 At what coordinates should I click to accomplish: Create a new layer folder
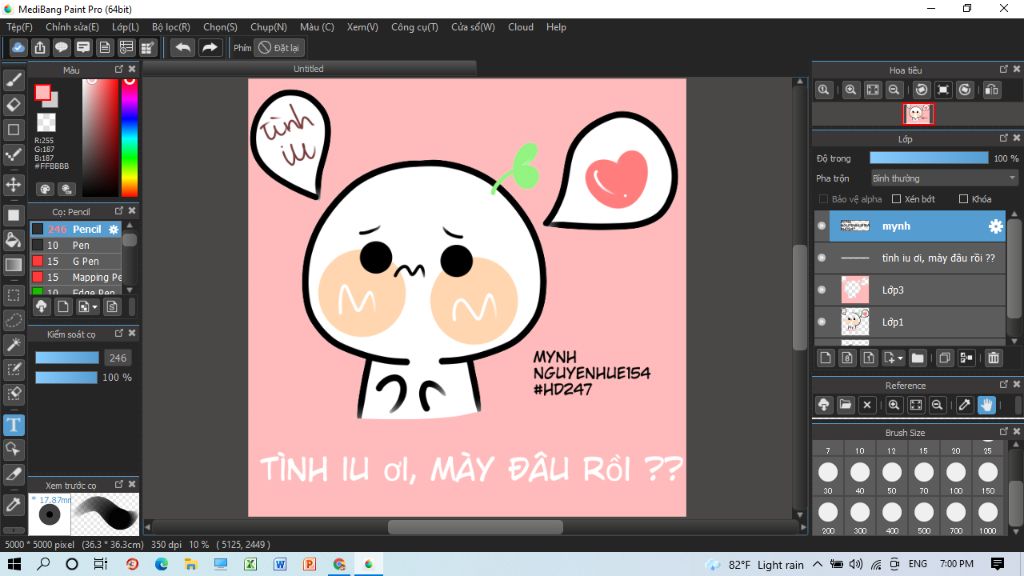(x=918, y=358)
